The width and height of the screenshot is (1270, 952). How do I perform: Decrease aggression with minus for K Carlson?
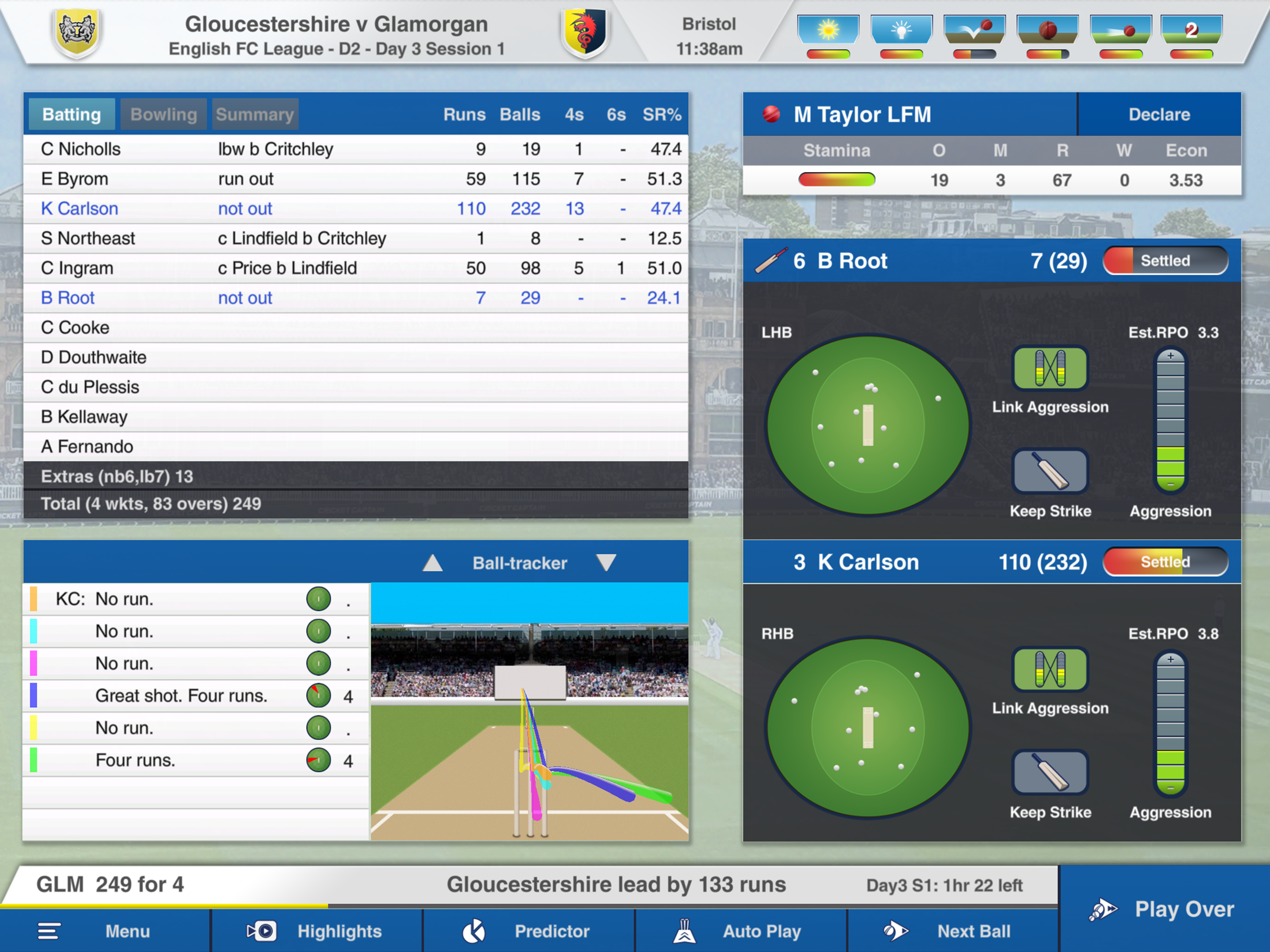[x=1170, y=787]
